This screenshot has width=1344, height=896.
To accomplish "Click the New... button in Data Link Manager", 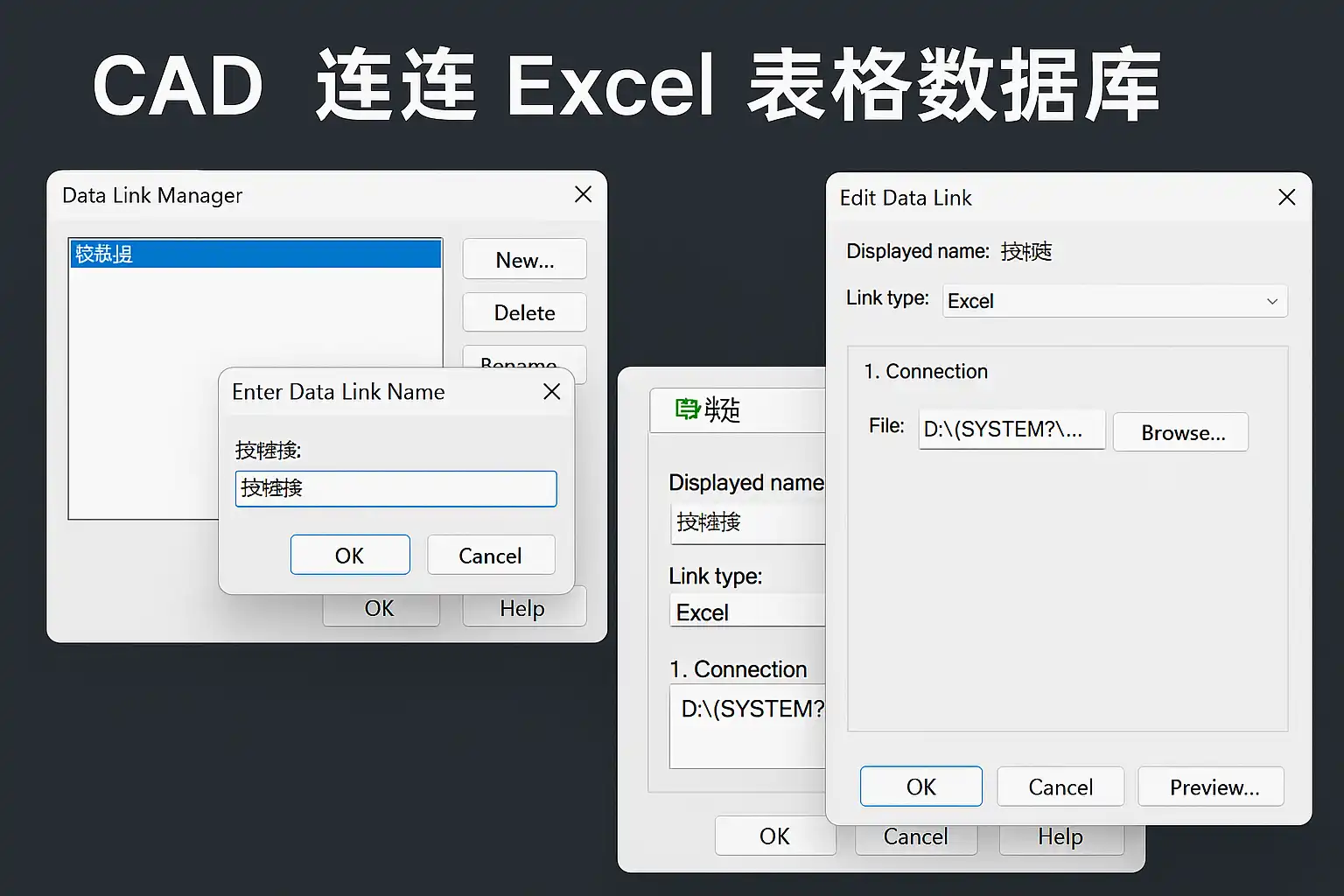I will coord(524,260).
